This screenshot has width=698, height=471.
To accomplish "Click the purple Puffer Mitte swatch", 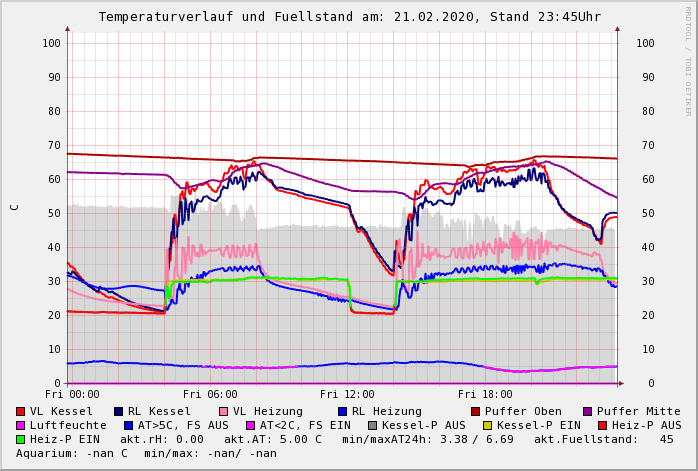I will pyautogui.click(x=587, y=411).
